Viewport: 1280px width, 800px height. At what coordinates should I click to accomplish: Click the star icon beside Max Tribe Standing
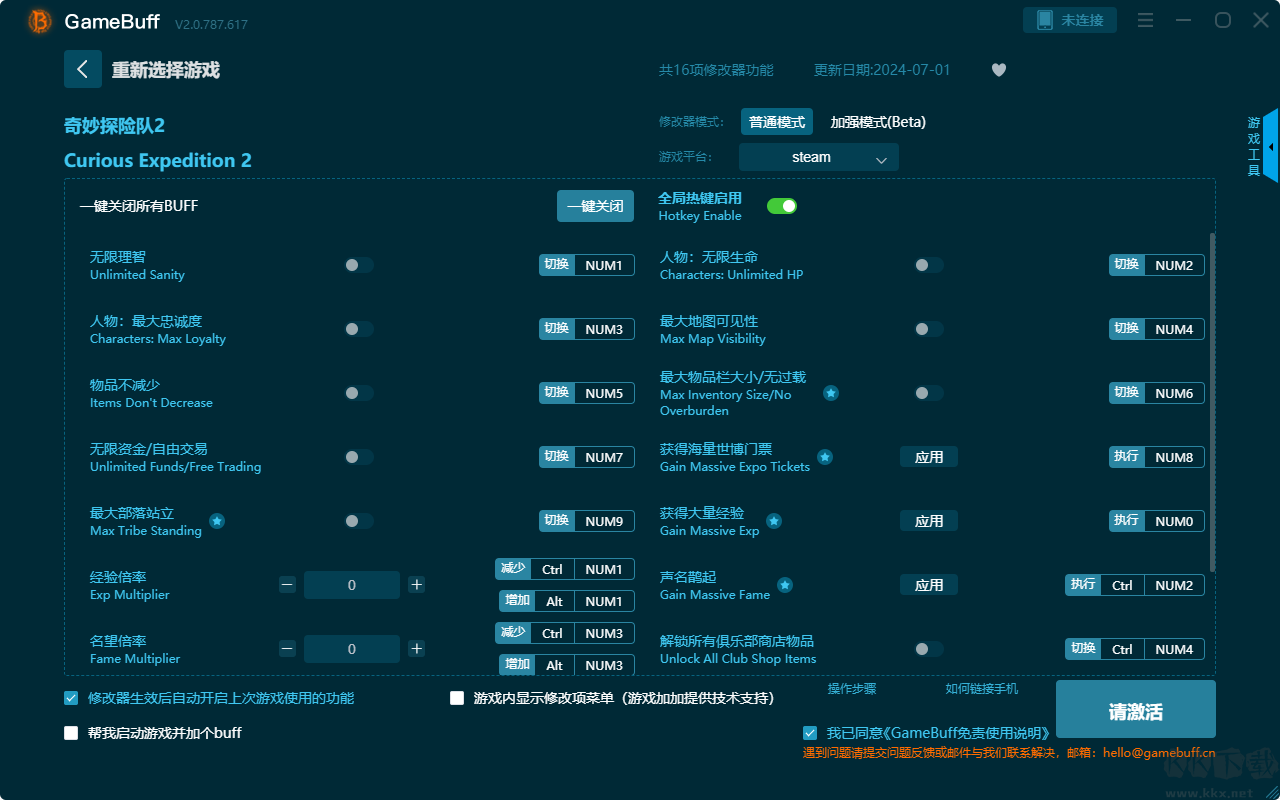(215, 521)
